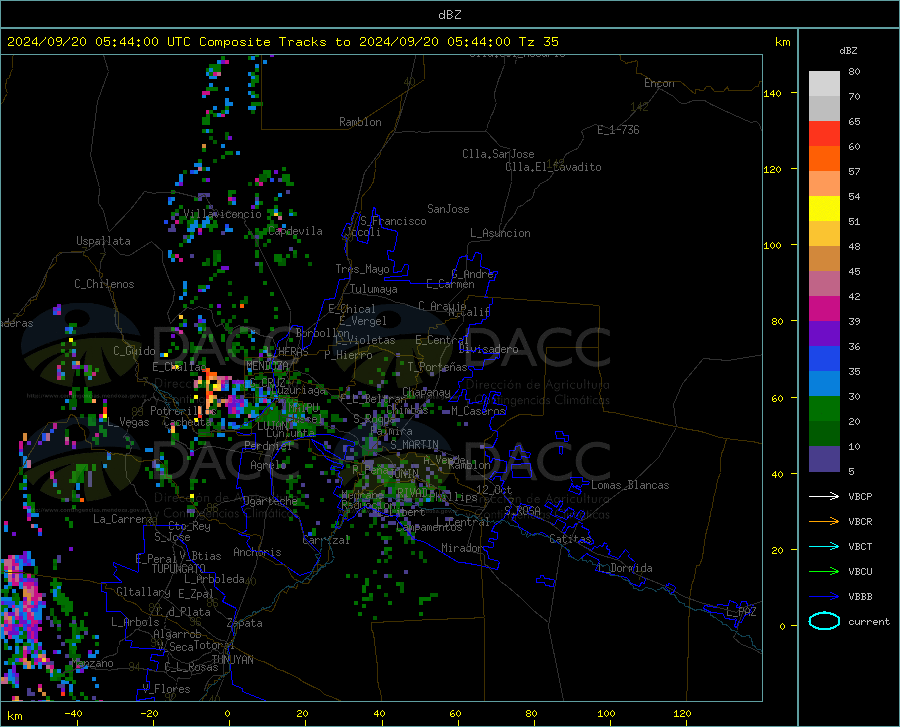Viewport: 900px width, 727px height.
Task: Click the '100' tick on the bottom x-axis
Action: click(x=607, y=714)
